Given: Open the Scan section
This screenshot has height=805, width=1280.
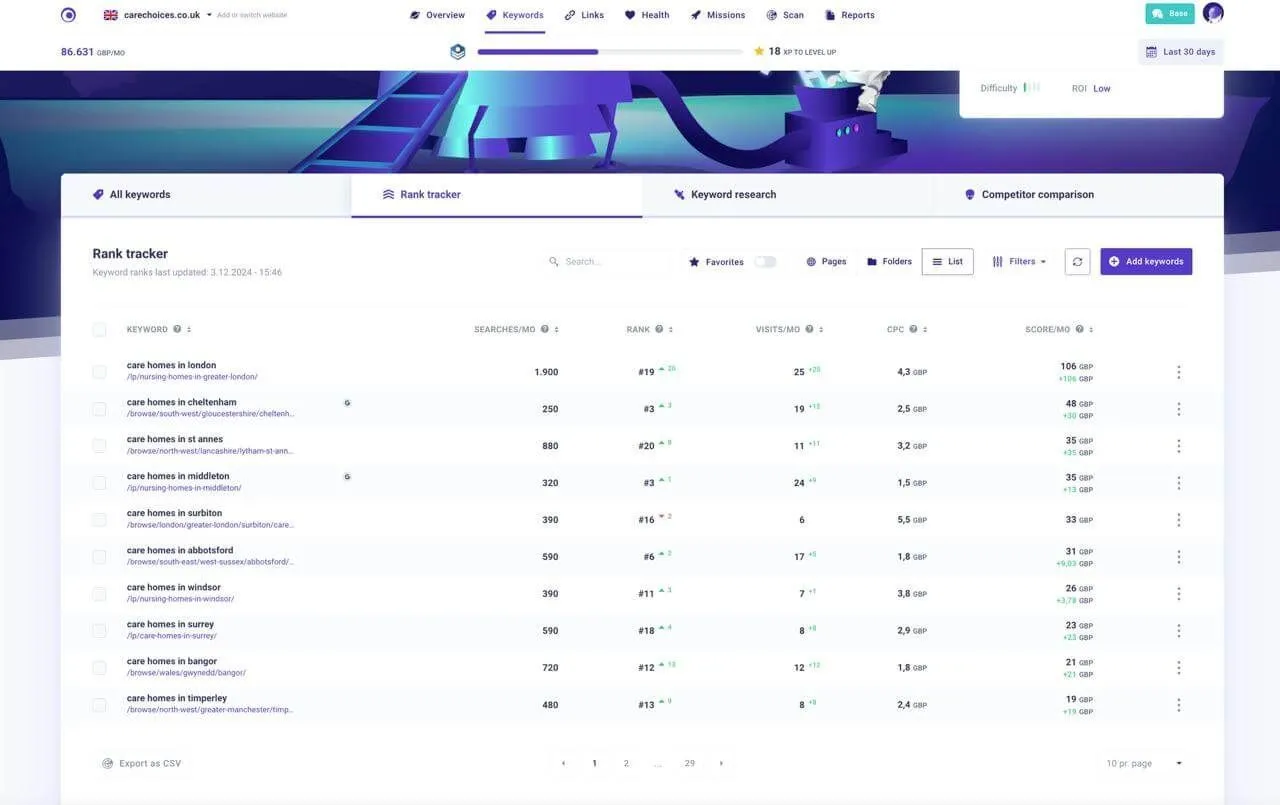Looking at the screenshot, I should pos(785,15).
